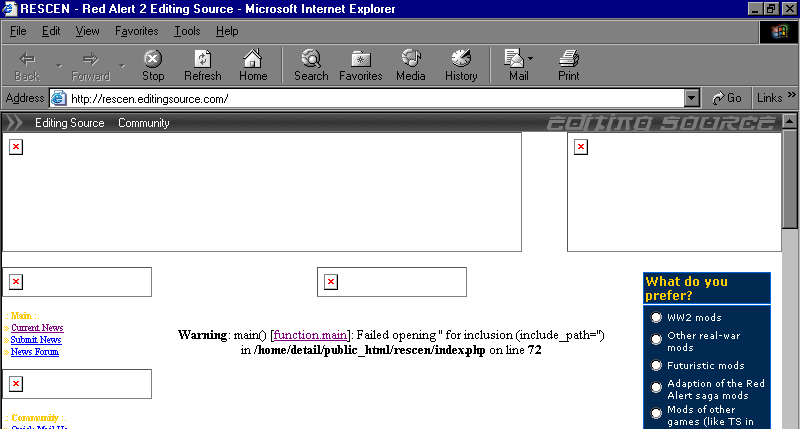Click the double chevron left of Editing Source
800x429 pixels.
click(14, 123)
